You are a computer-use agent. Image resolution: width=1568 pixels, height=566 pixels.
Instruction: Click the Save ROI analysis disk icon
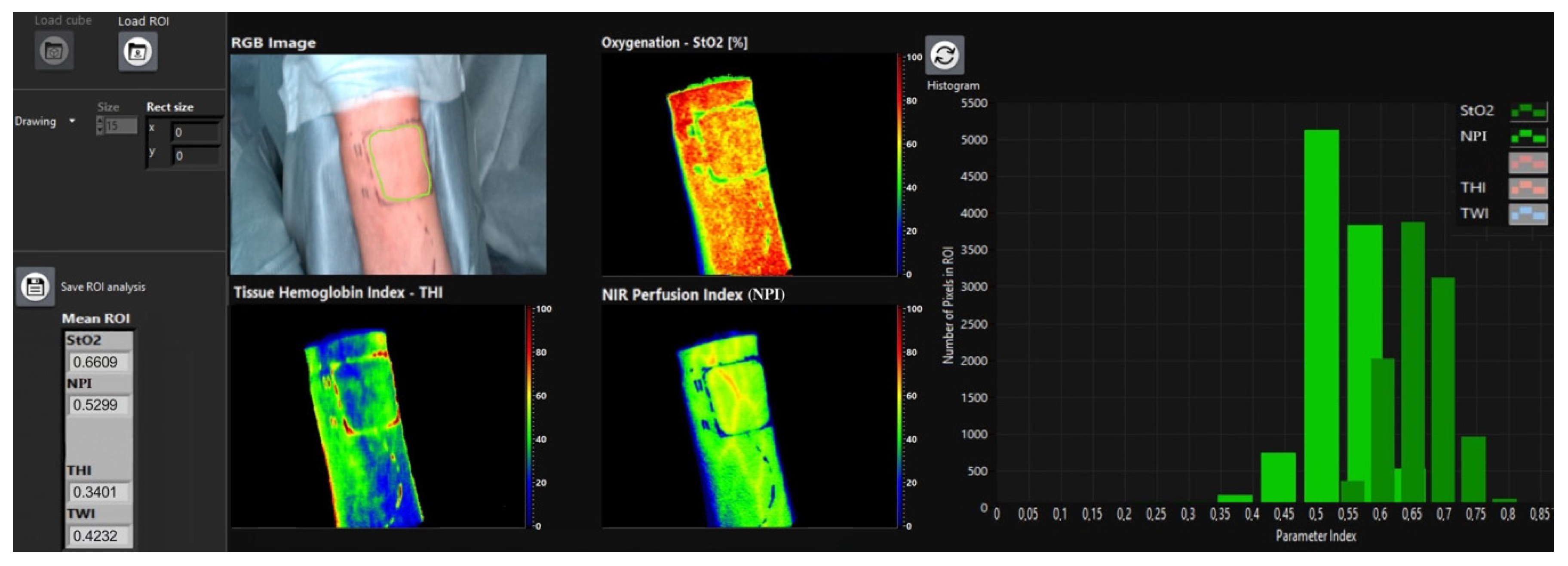coord(35,286)
